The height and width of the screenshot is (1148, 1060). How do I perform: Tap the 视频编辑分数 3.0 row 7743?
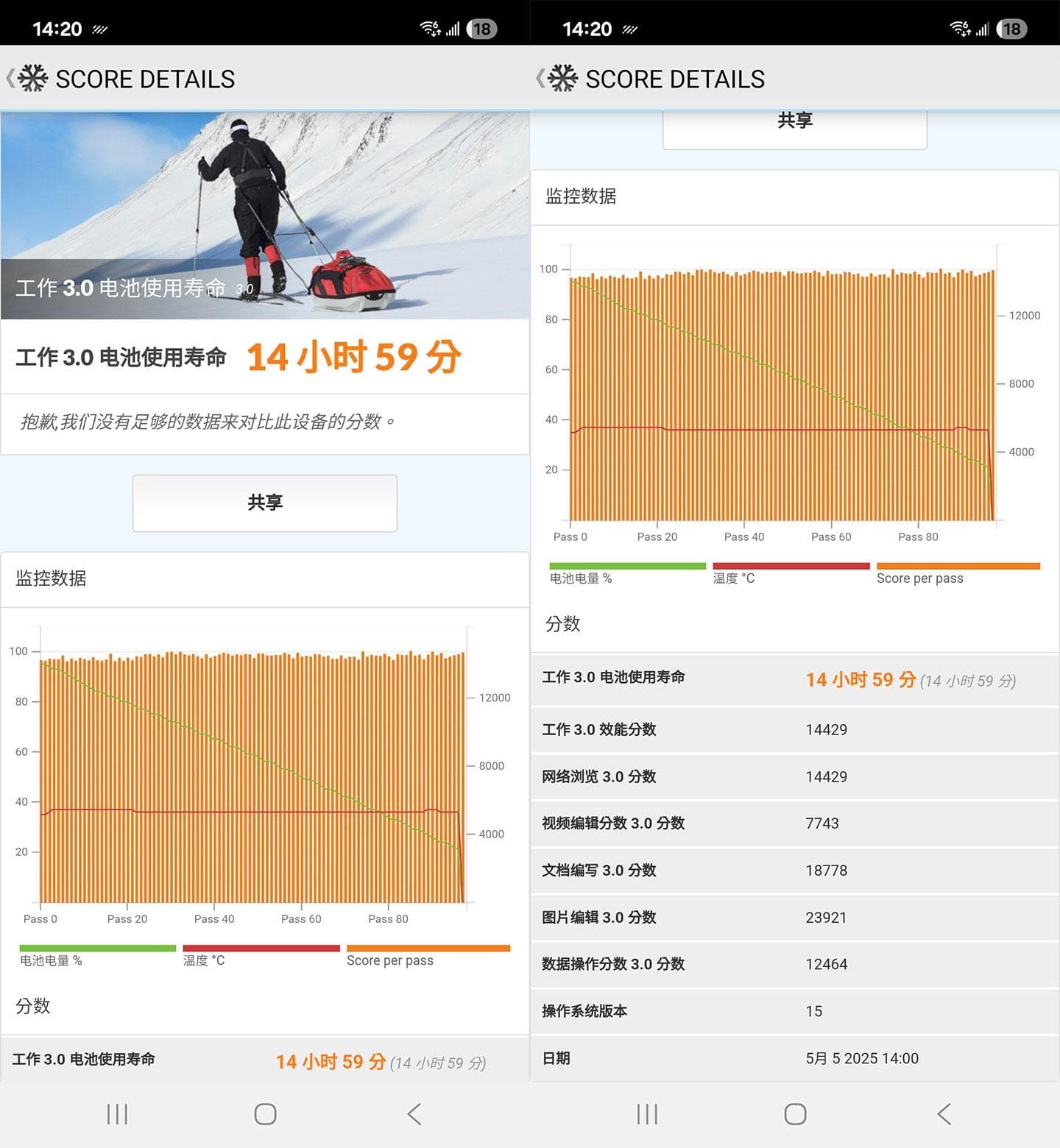[795, 823]
